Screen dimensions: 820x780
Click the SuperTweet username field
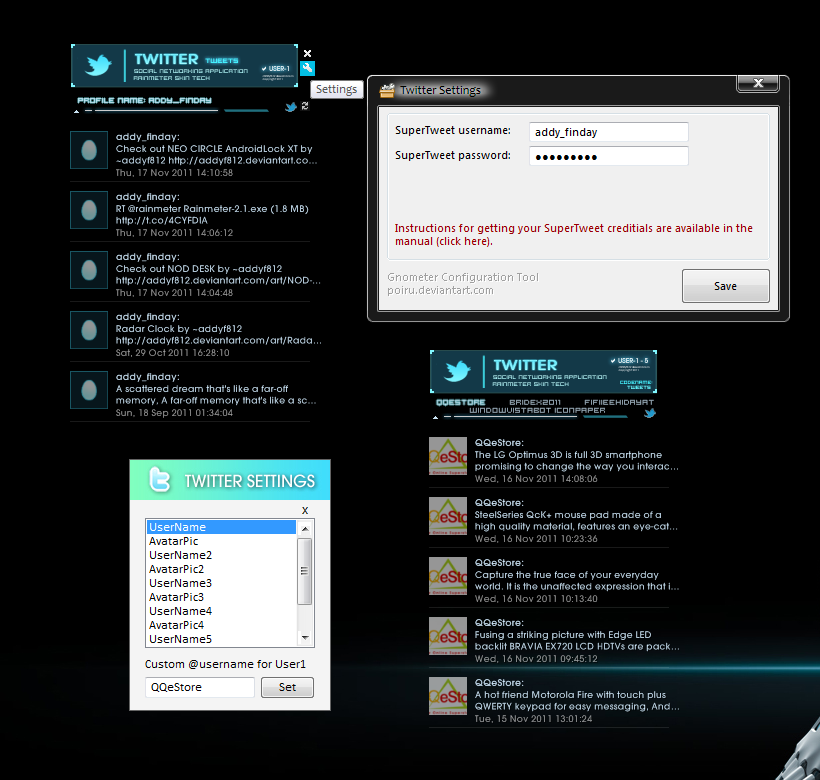609,132
